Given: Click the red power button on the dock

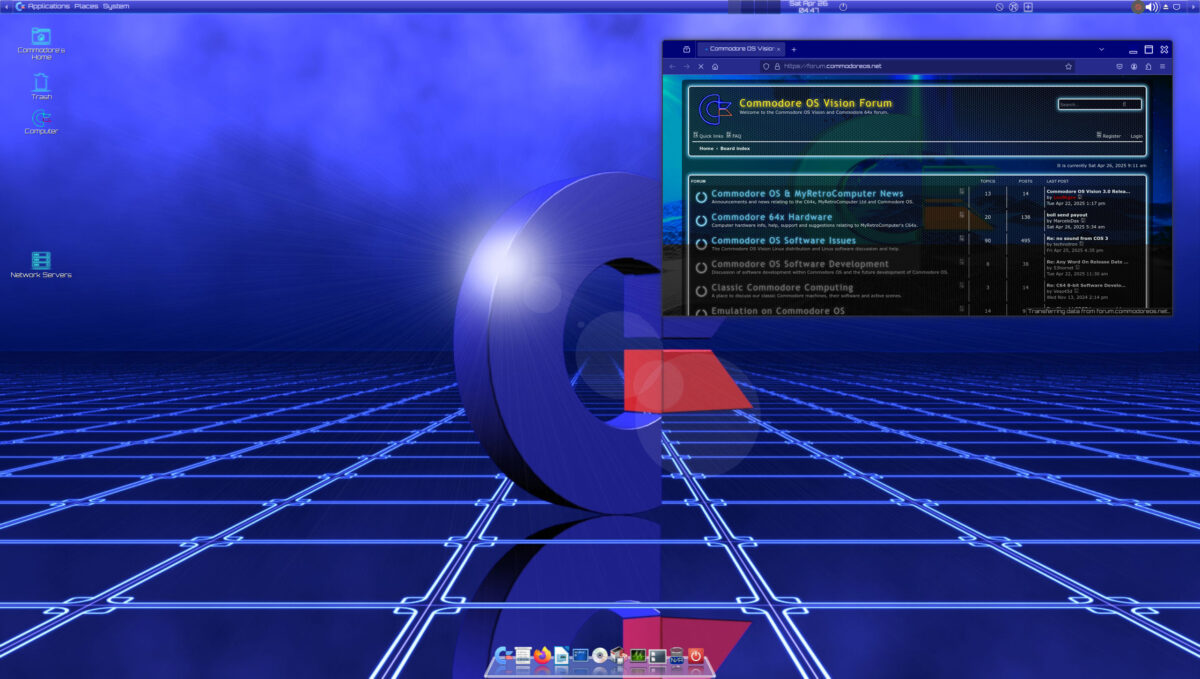Looking at the screenshot, I should [x=696, y=655].
